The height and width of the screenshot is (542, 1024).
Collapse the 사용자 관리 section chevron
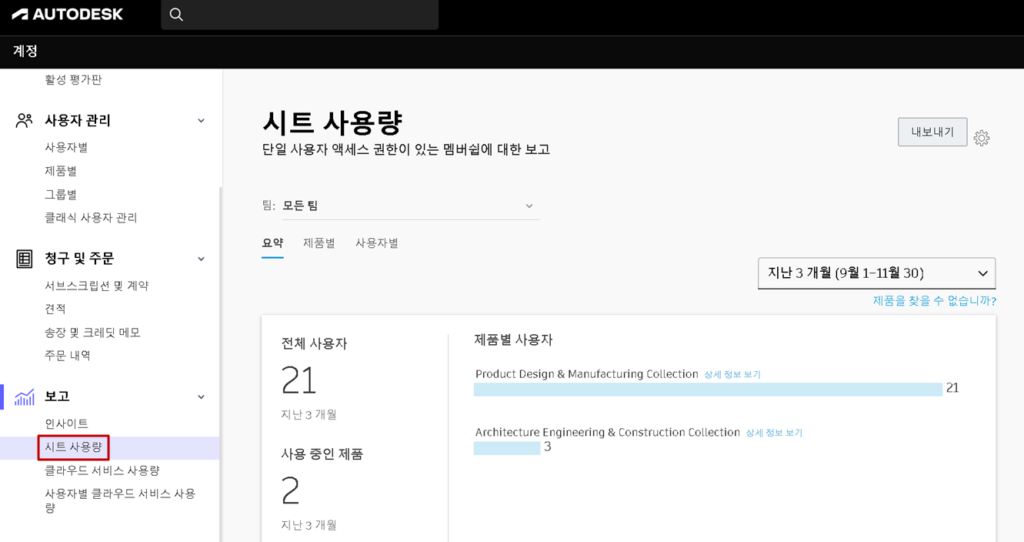click(x=201, y=121)
